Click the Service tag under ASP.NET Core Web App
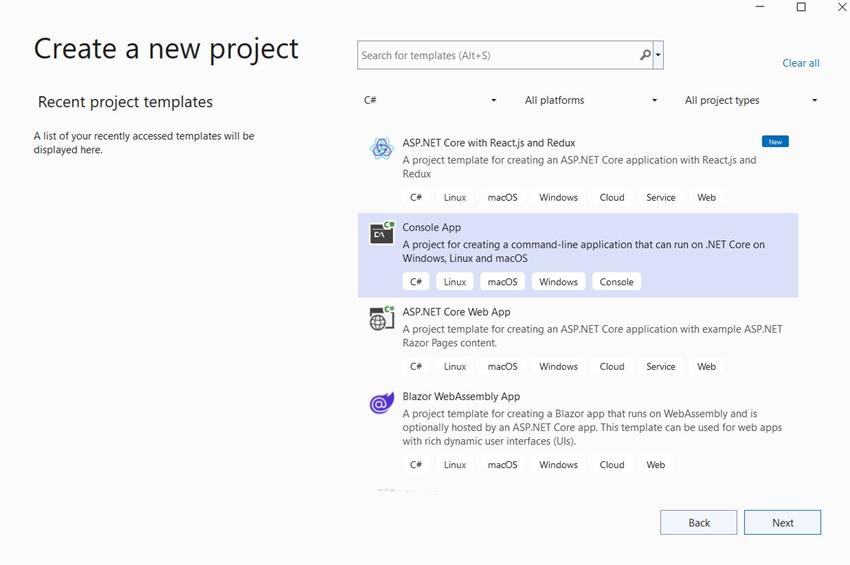The width and height of the screenshot is (850, 565). coord(661,367)
